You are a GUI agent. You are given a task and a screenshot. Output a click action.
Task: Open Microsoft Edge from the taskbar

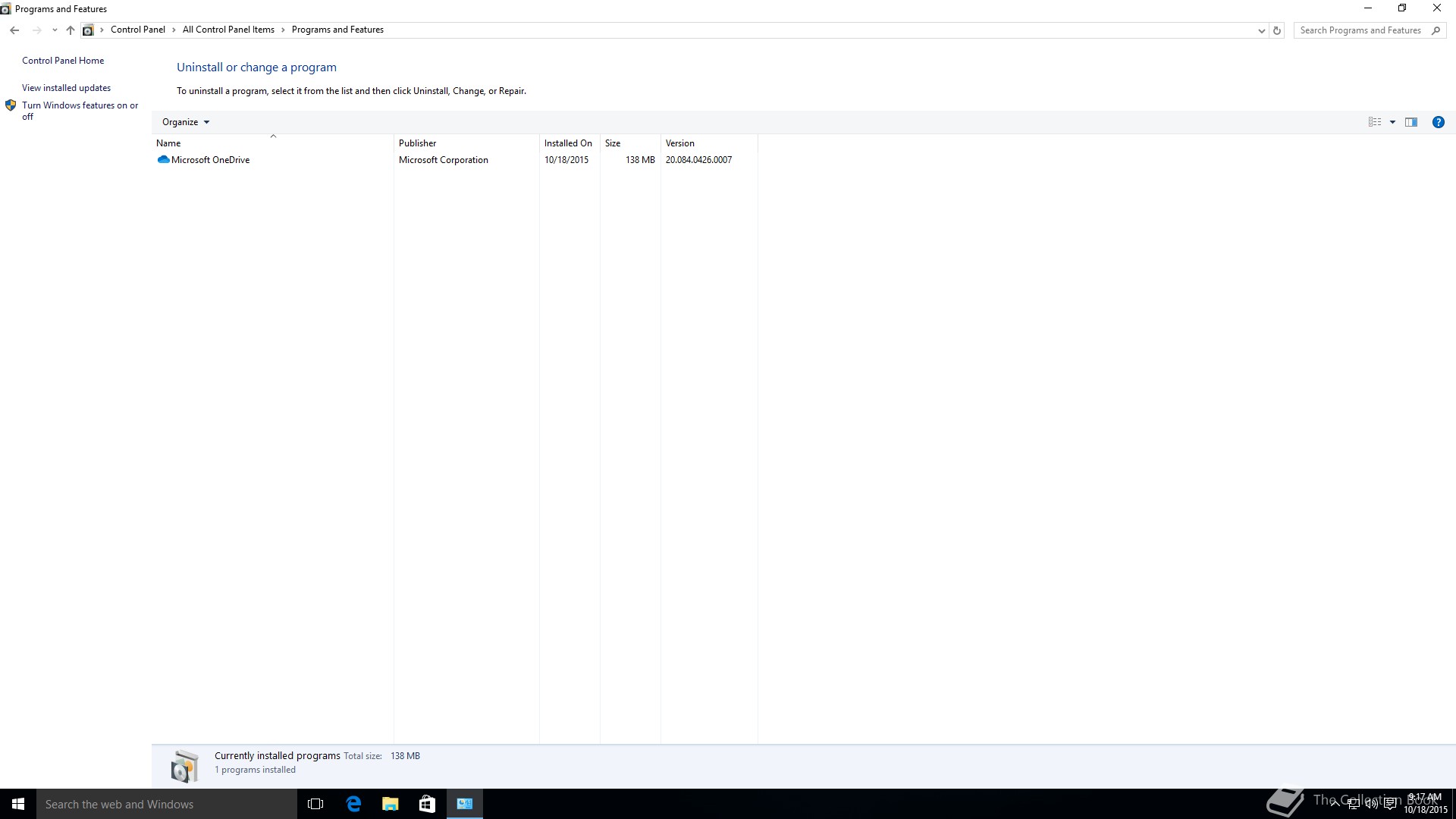coord(353,804)
